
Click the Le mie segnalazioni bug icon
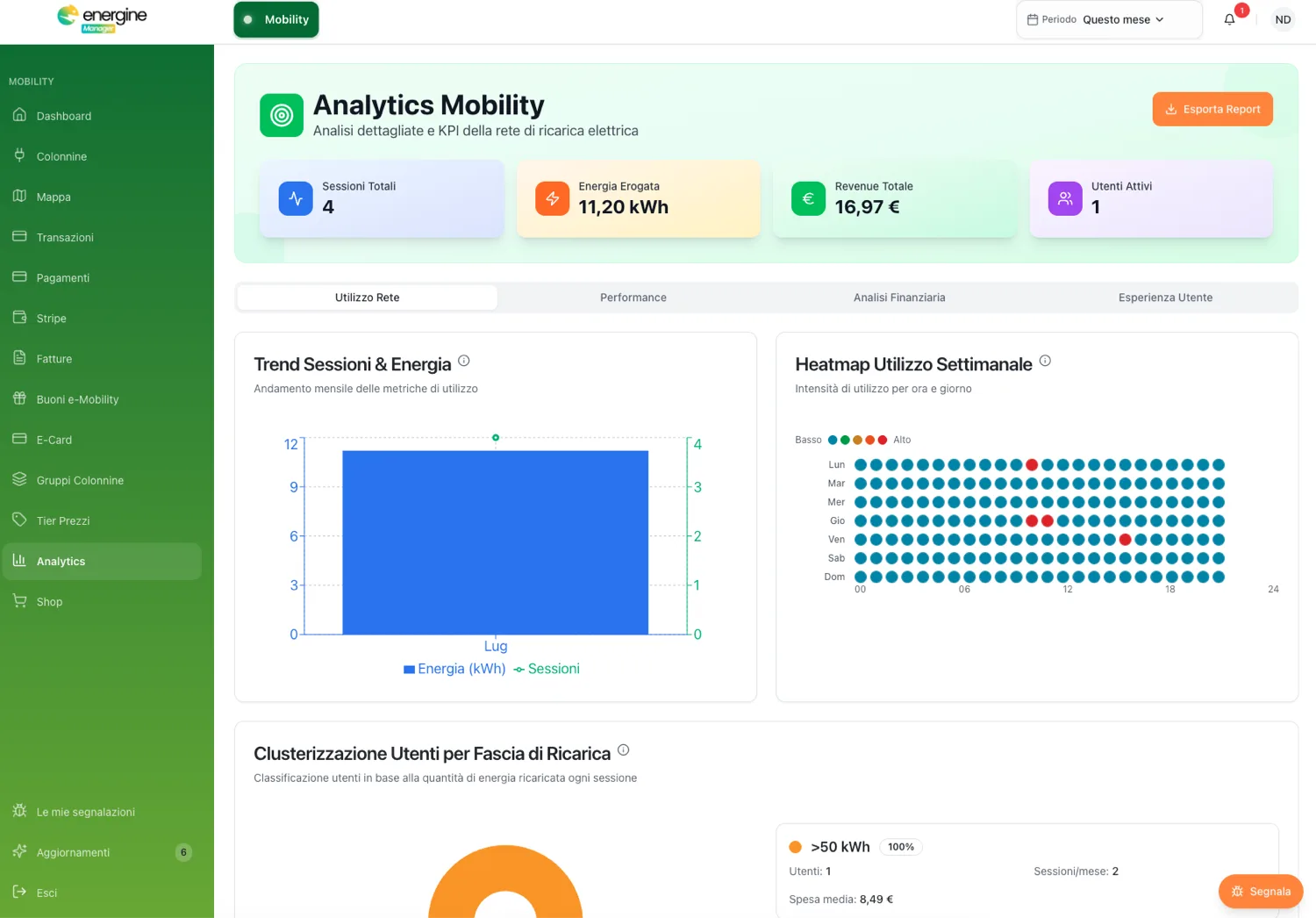click(19, 811)
